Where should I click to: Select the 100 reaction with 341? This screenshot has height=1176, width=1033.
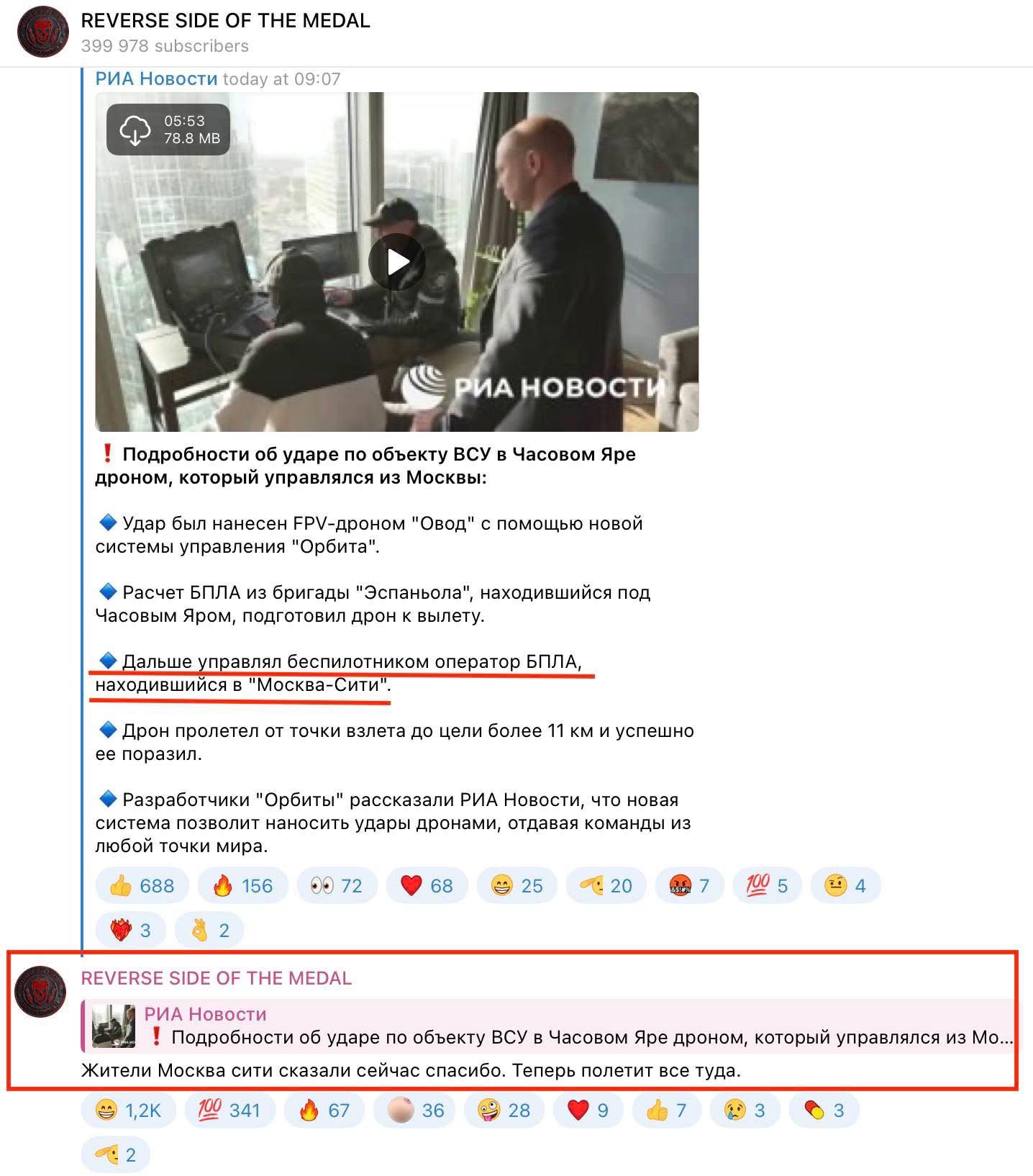click(x=230, y=1111)
